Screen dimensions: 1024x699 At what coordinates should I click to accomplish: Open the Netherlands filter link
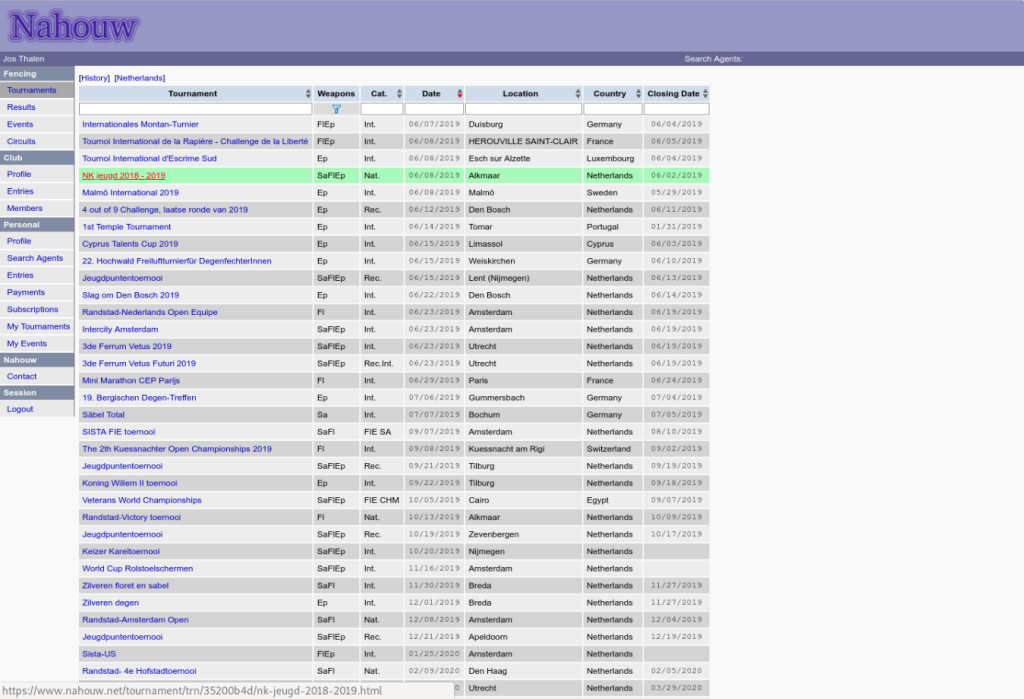tap(140, 78)
